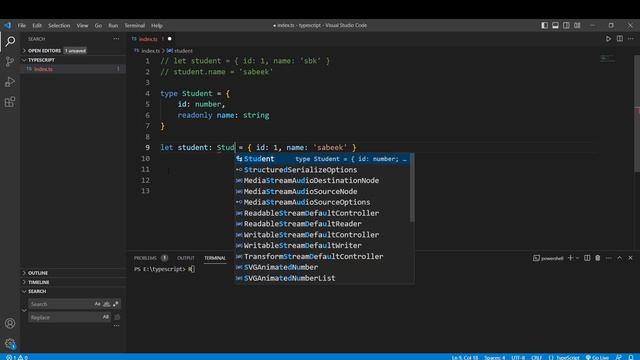This screenshot has height=360, width=640.
Task: Toggle search details ellipsis below Replace
Action: pyautogui.click(x=116, y=326)
